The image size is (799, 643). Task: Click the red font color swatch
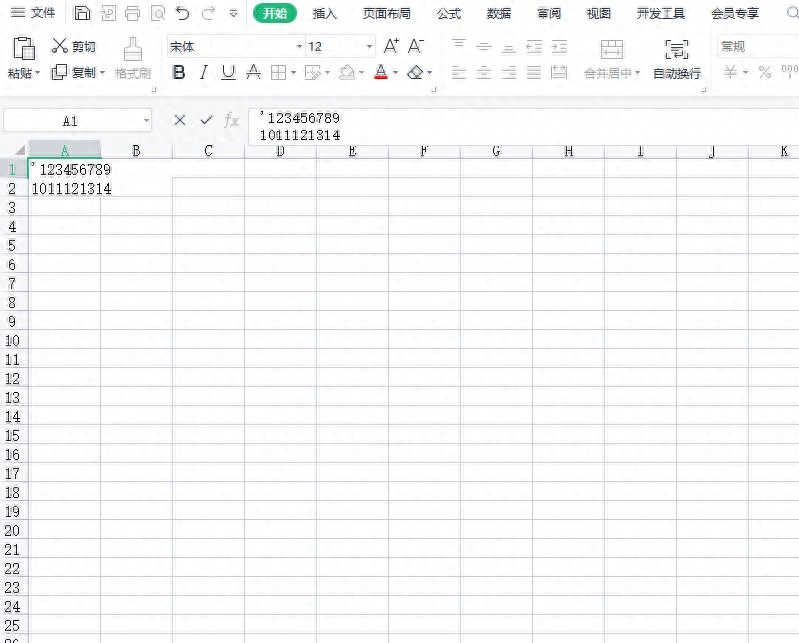point(381,72)
